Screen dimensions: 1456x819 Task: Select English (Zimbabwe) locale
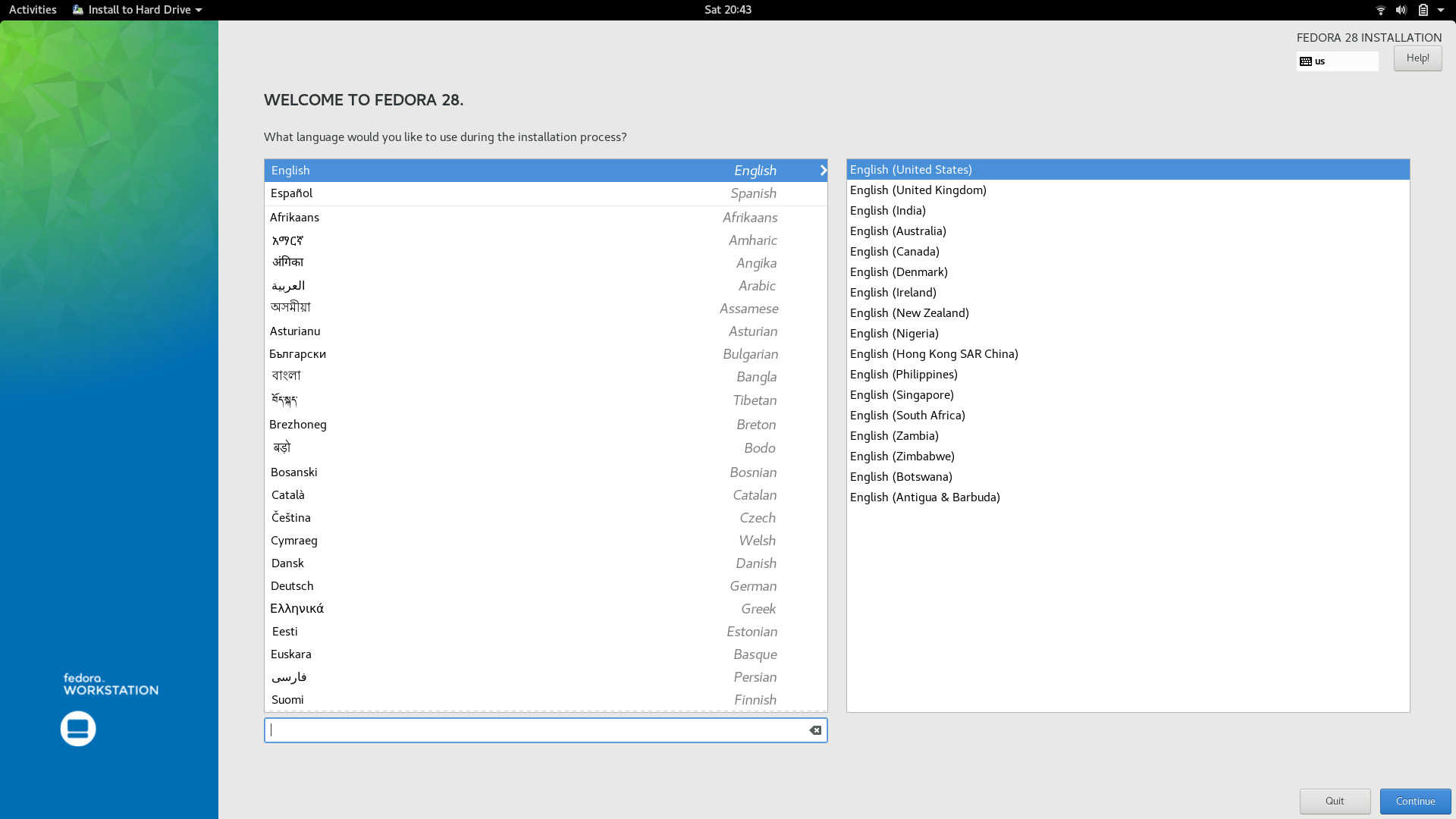click(1128, 457)
